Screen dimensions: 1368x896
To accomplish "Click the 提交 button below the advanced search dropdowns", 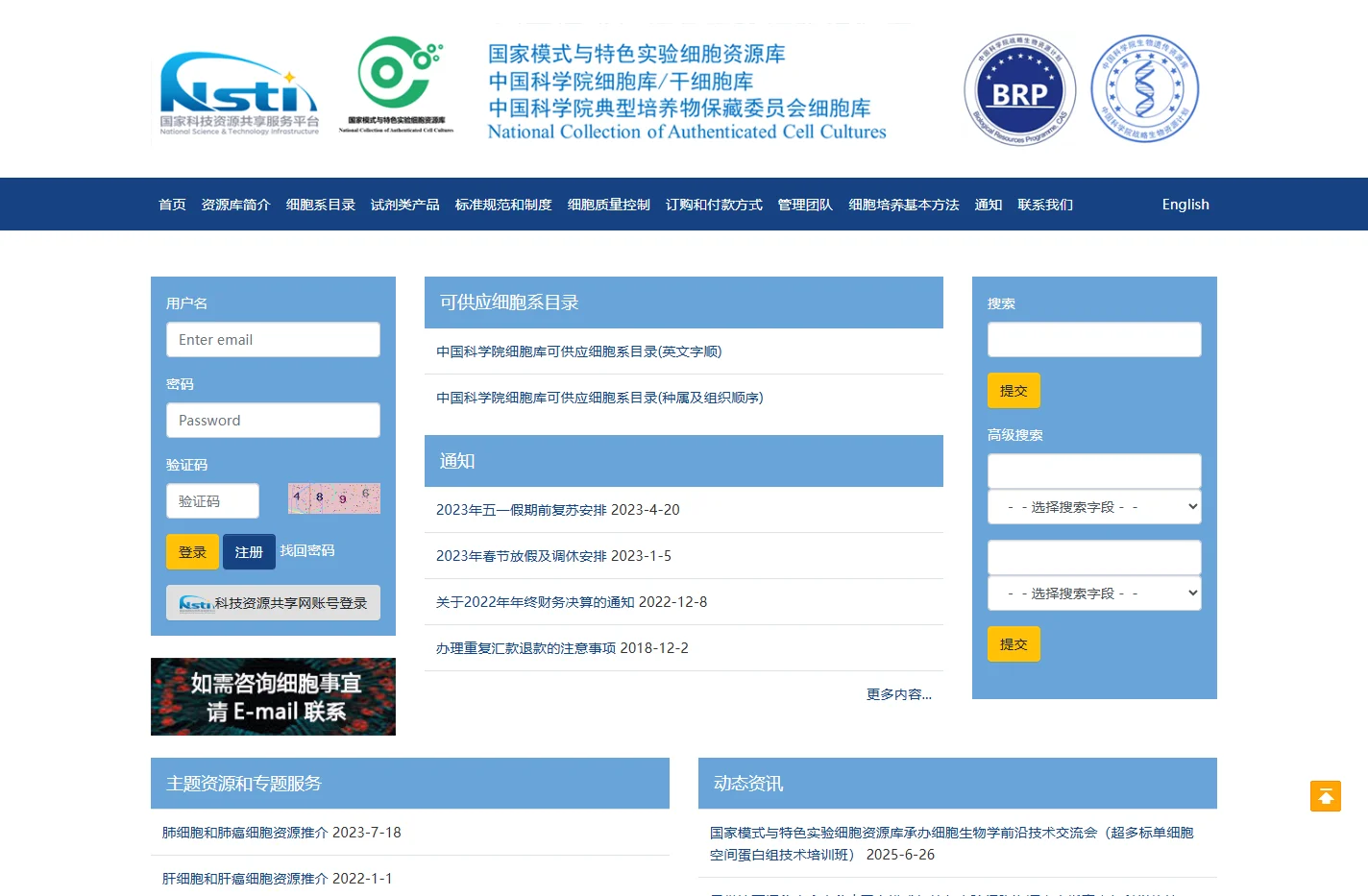I will (1014, 644).
